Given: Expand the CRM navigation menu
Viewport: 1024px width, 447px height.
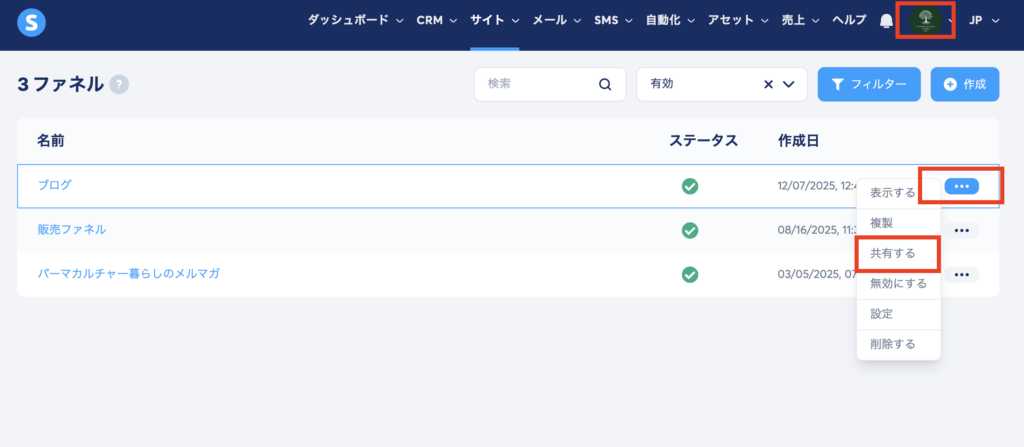Looking at the screenshot, I should point(437,21).
